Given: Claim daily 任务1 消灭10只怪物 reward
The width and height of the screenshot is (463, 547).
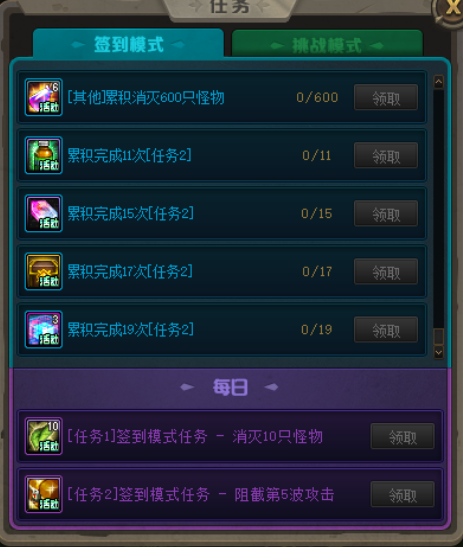Looking at the screenshot, I should click(x=403, y=436).
